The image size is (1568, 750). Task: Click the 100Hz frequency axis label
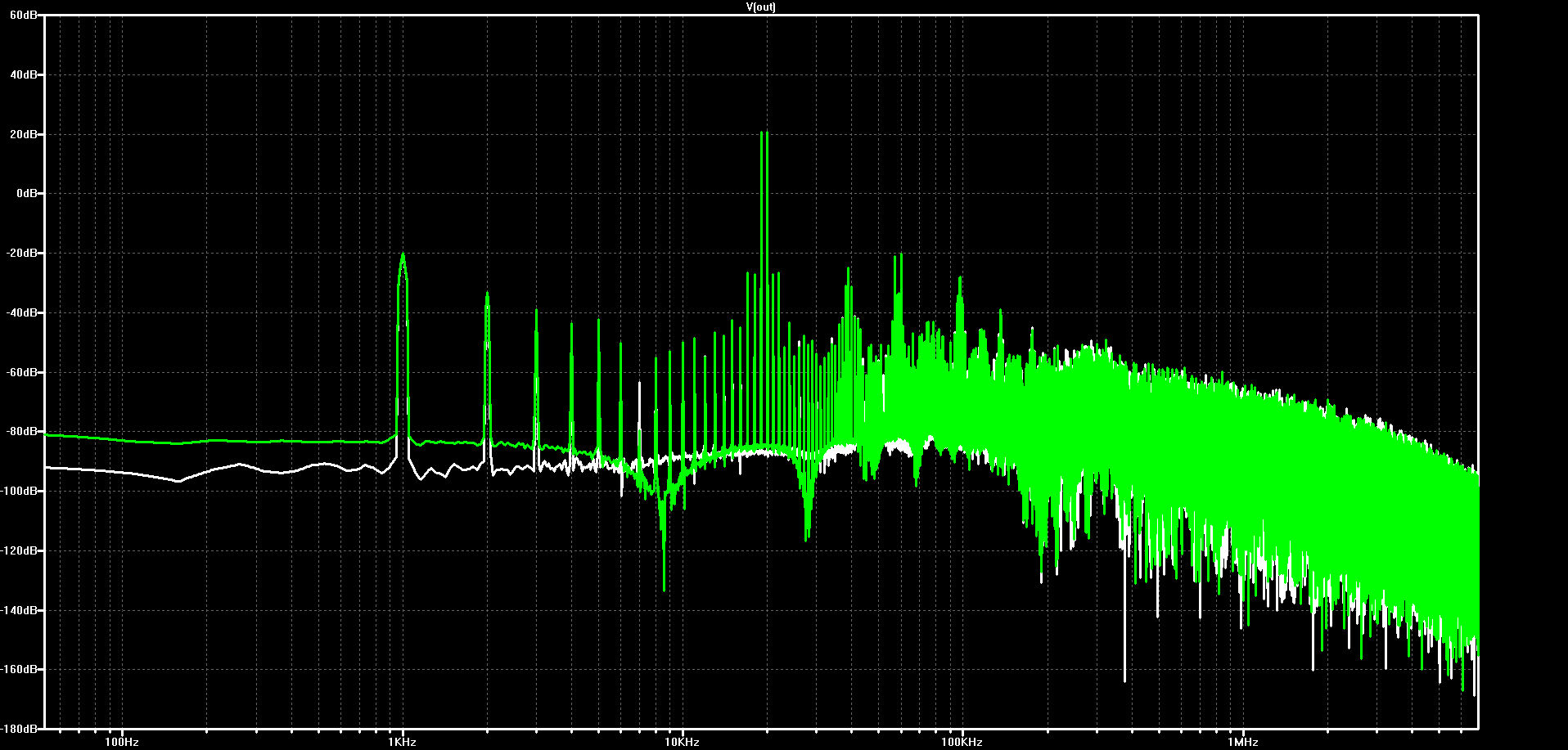click(x=121, y=742)
